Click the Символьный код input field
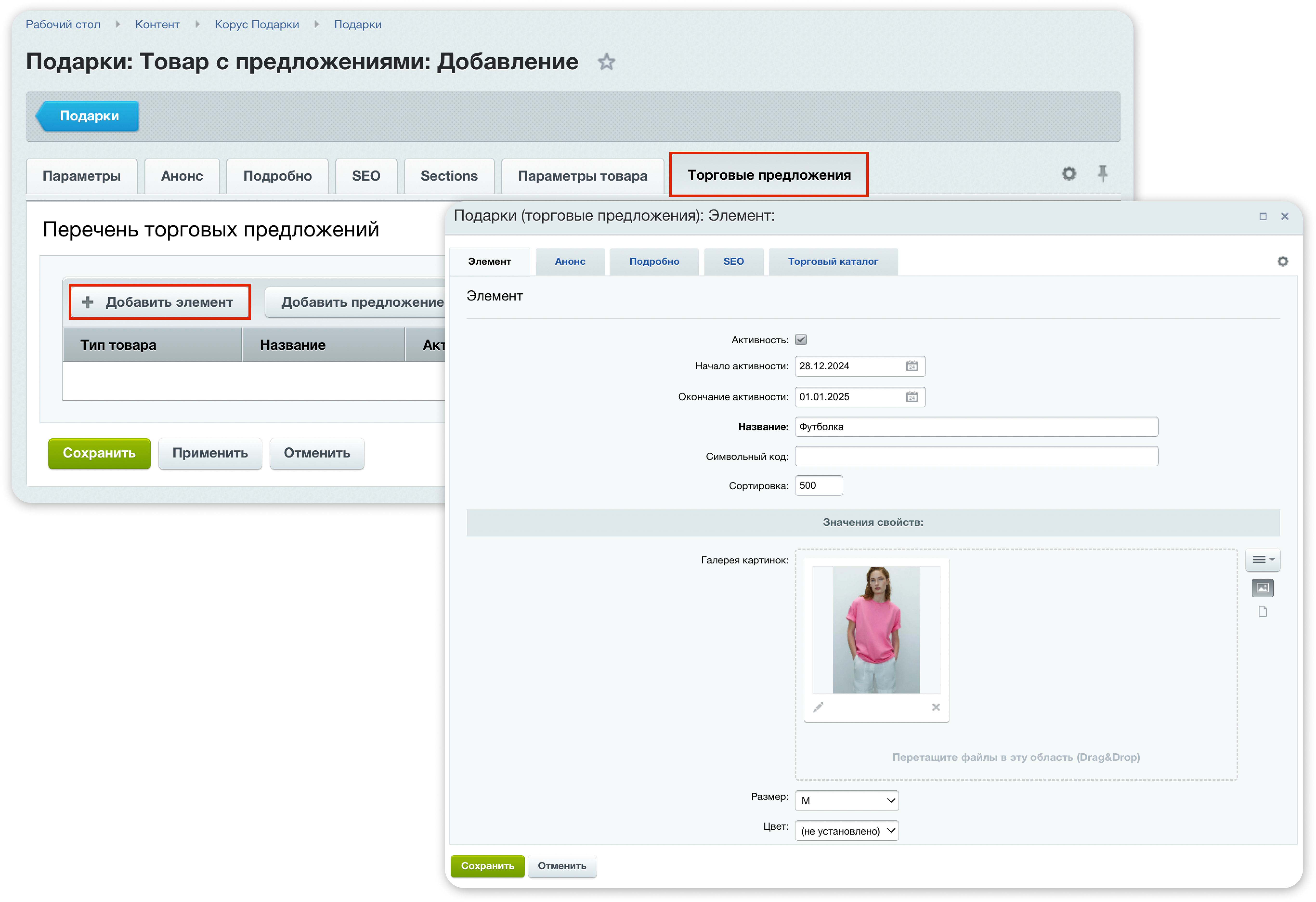The width and height of the screenshot is (1316, 902). point(976,456)
